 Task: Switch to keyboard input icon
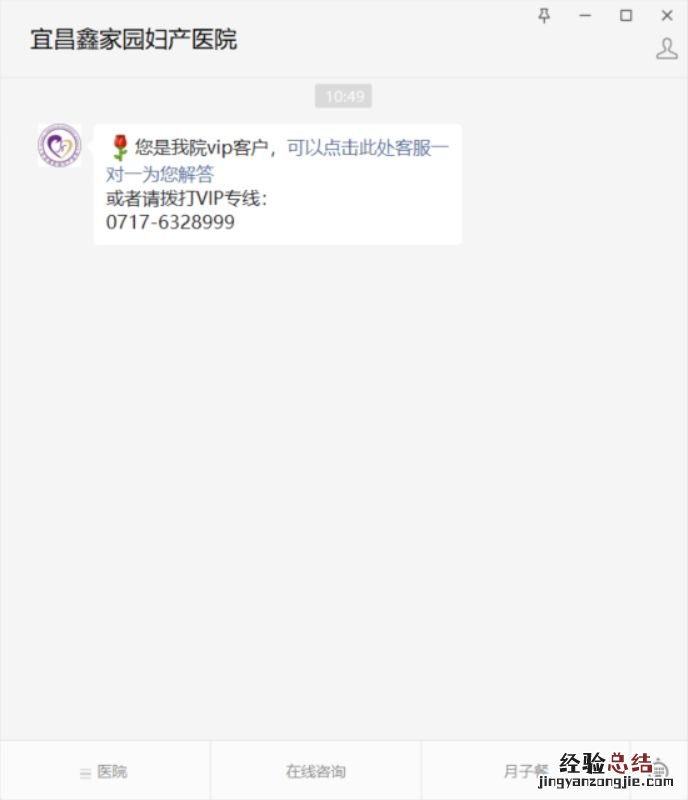click(x=659, y=769)
